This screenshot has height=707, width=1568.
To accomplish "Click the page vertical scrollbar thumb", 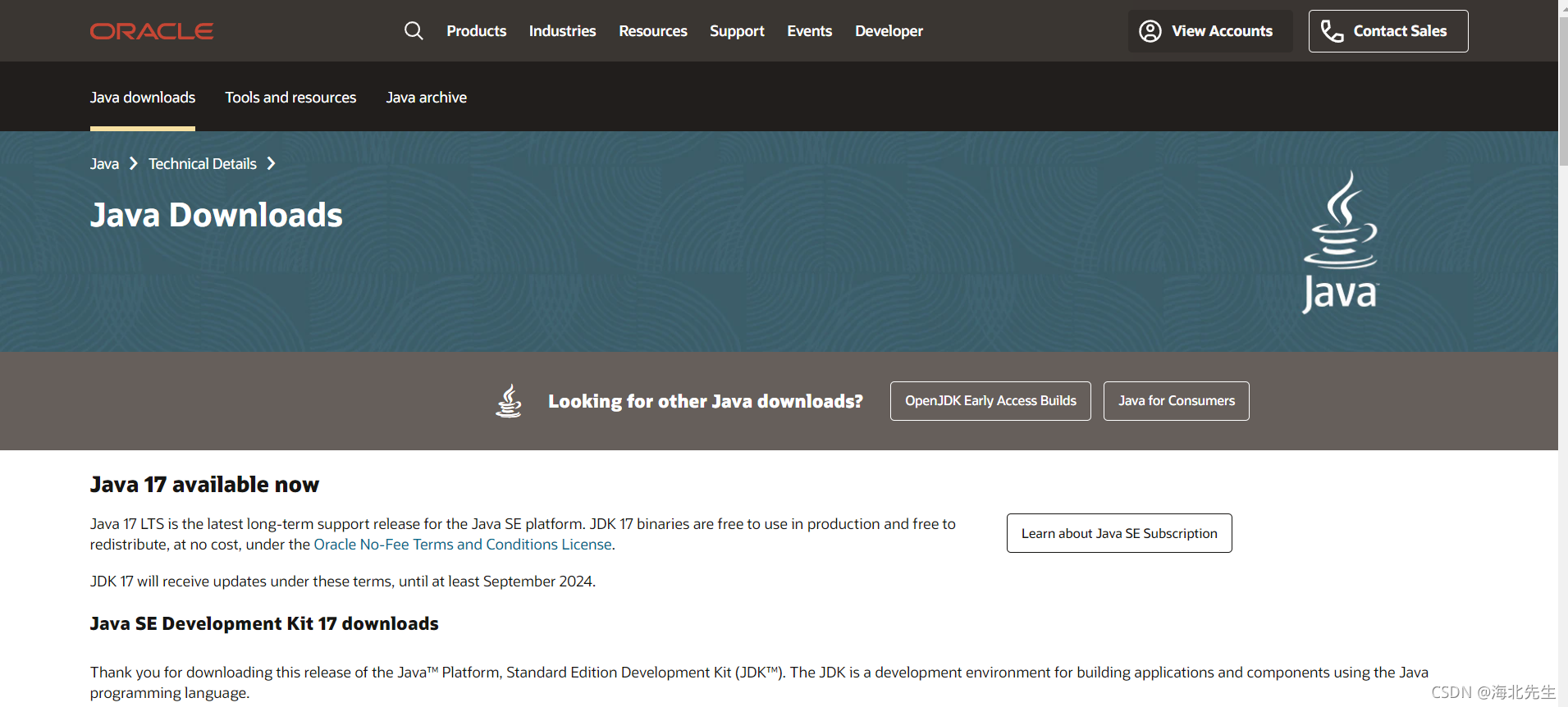I will (1563, 90).
